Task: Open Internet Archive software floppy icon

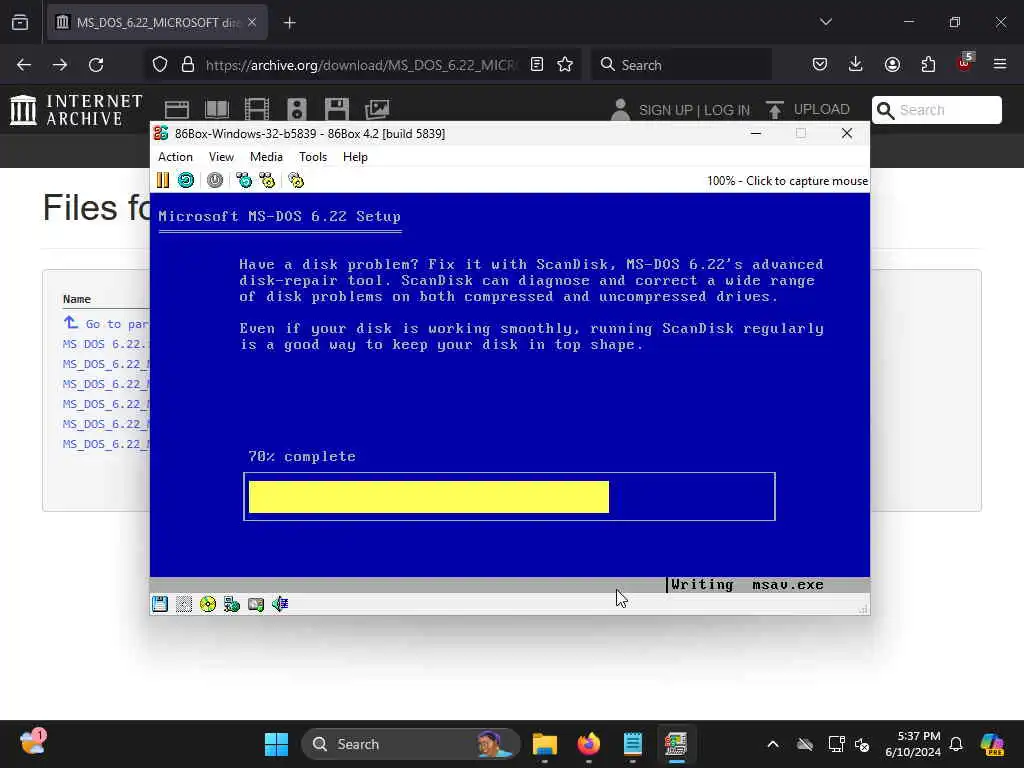Action: coord(337,109)
